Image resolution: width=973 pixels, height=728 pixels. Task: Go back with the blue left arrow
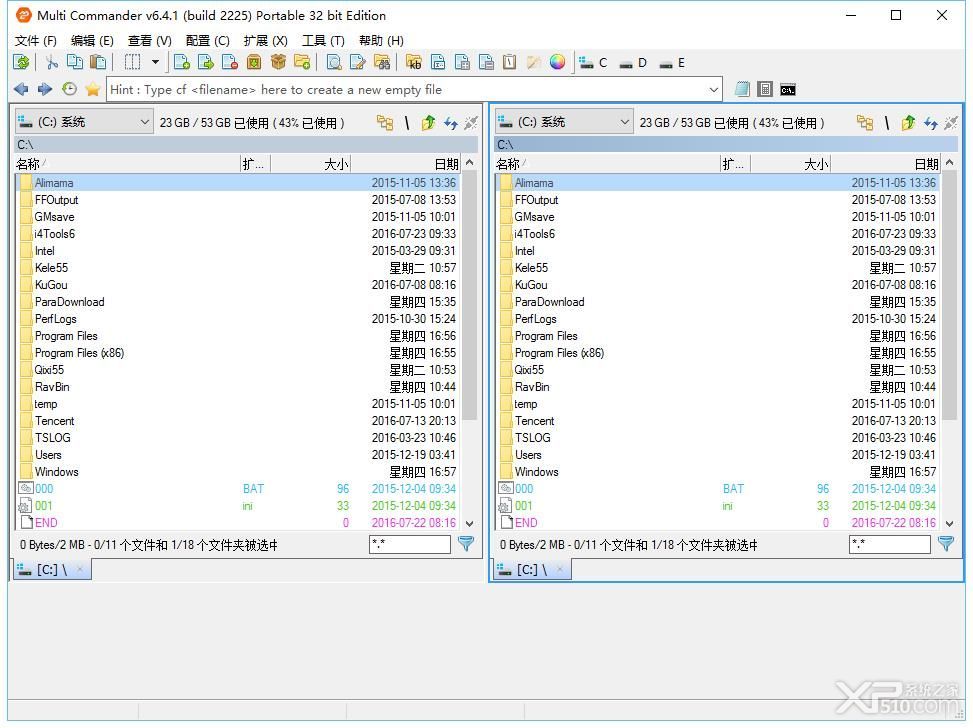(x=21, y=89)
